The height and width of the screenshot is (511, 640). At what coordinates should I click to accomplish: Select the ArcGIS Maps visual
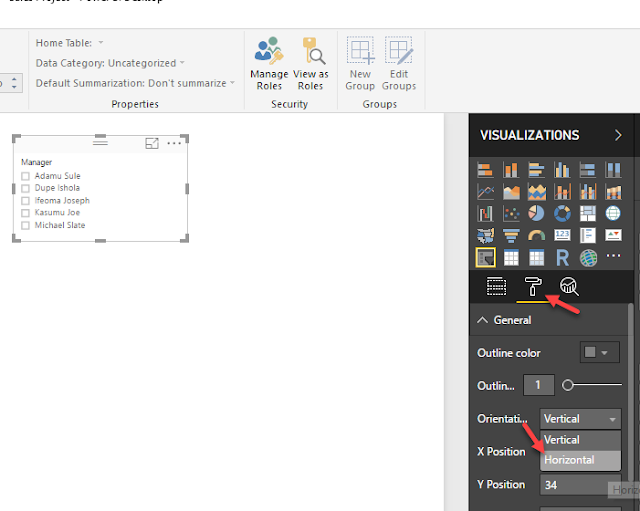click(588, 258)
